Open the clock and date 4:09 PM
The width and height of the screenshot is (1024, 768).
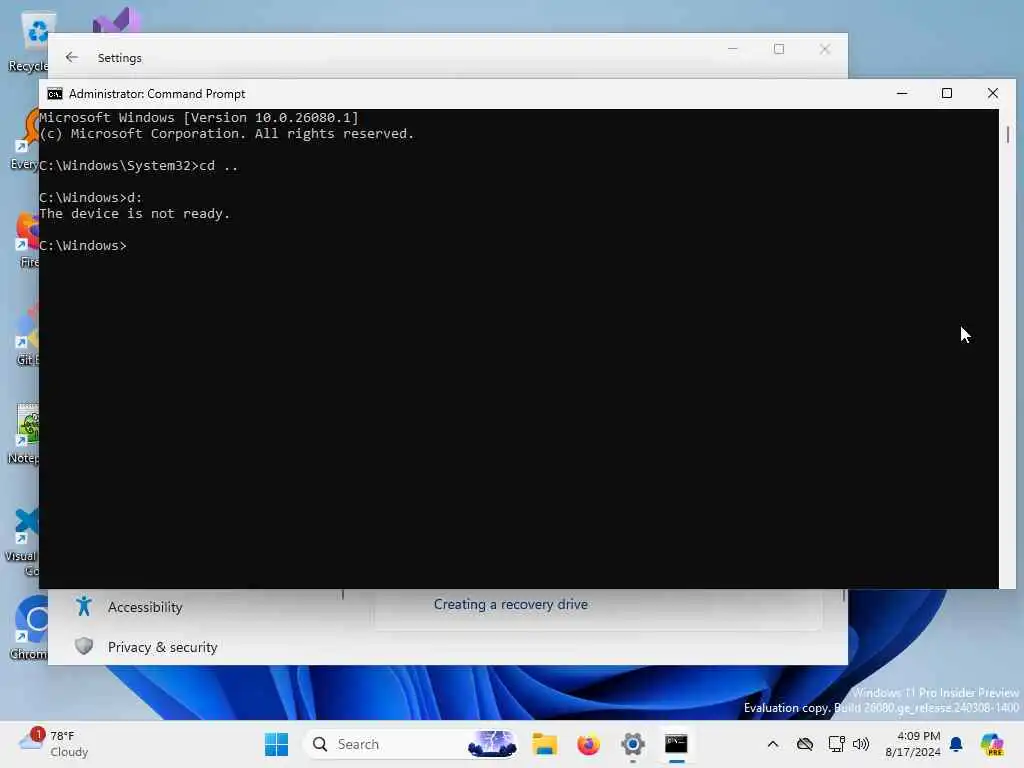(x=912, y=744)
